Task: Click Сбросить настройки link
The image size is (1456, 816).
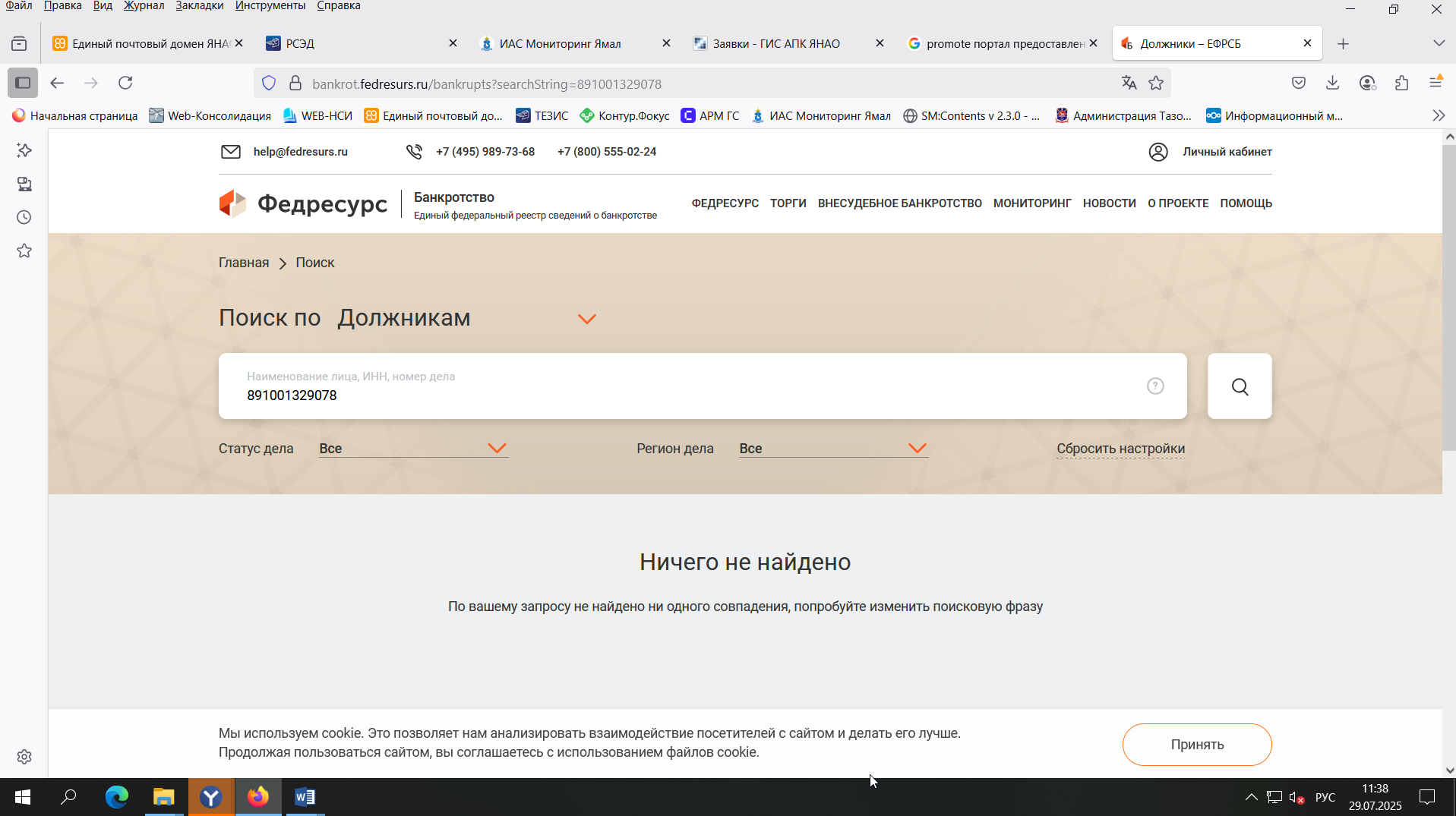Action: [x=1120, y=449]
